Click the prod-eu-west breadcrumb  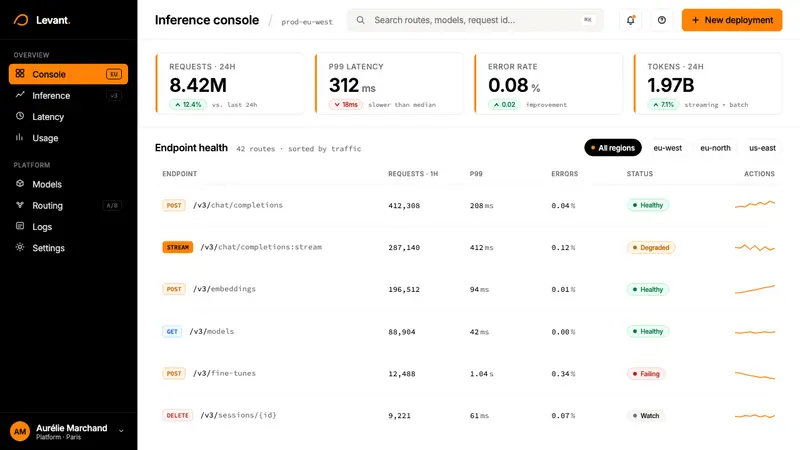coord(307,22)
